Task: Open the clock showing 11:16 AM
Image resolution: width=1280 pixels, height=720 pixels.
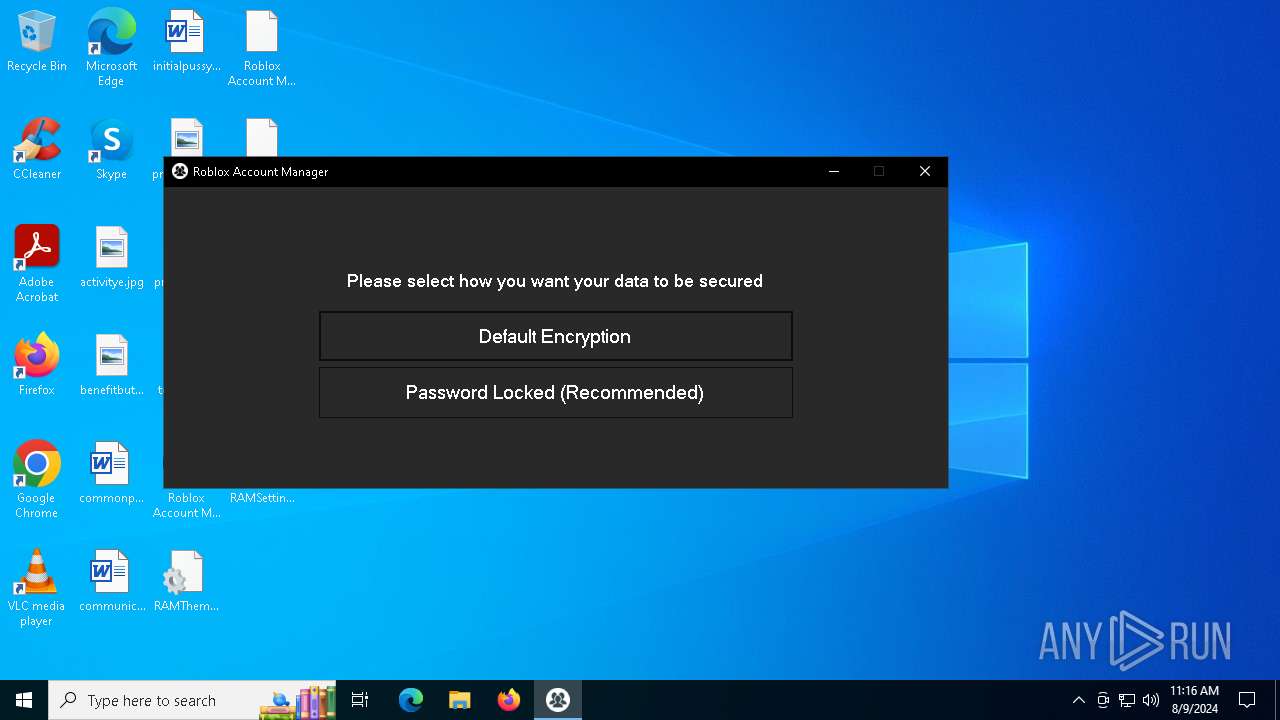Action: [x=1194, y=700]
